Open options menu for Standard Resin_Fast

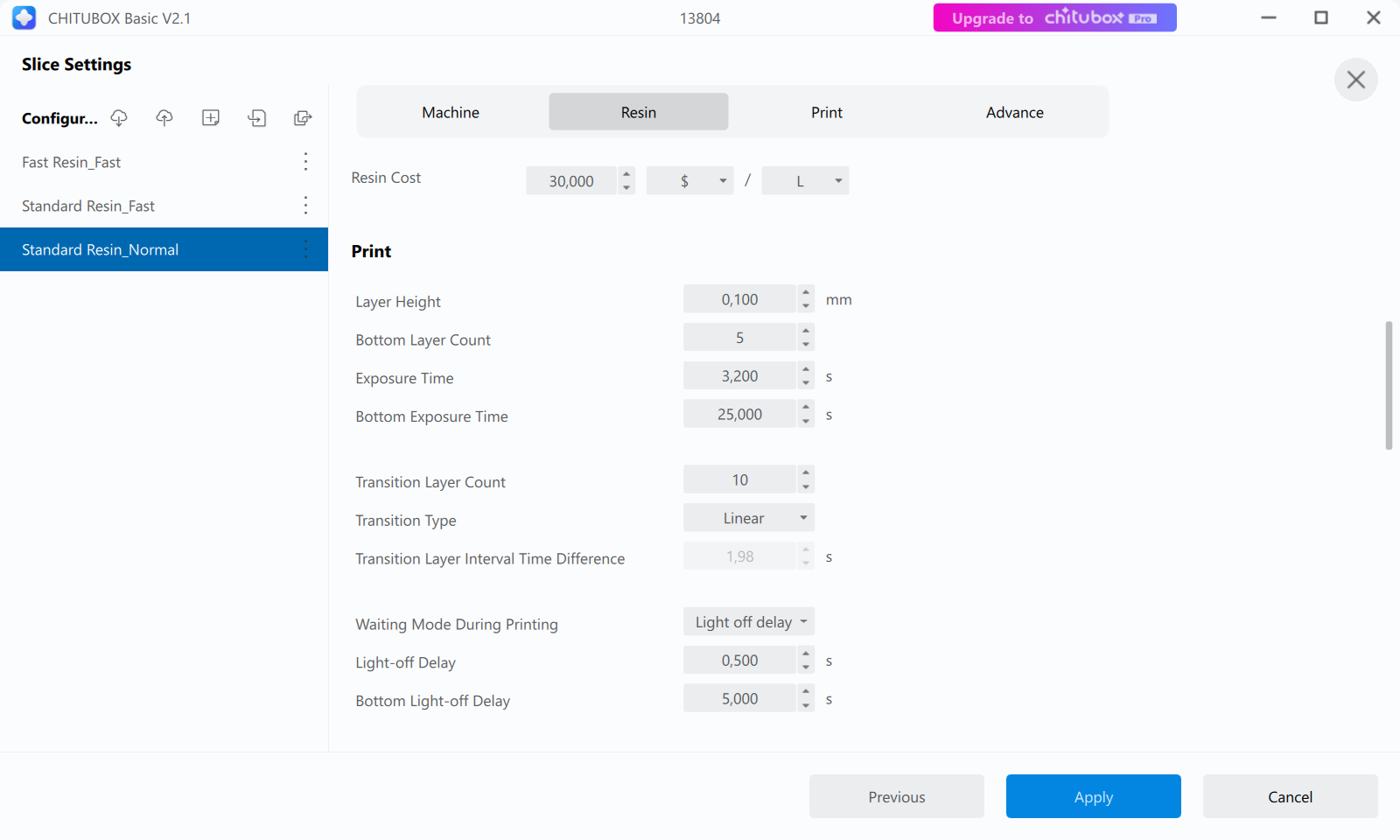[305, 206]
